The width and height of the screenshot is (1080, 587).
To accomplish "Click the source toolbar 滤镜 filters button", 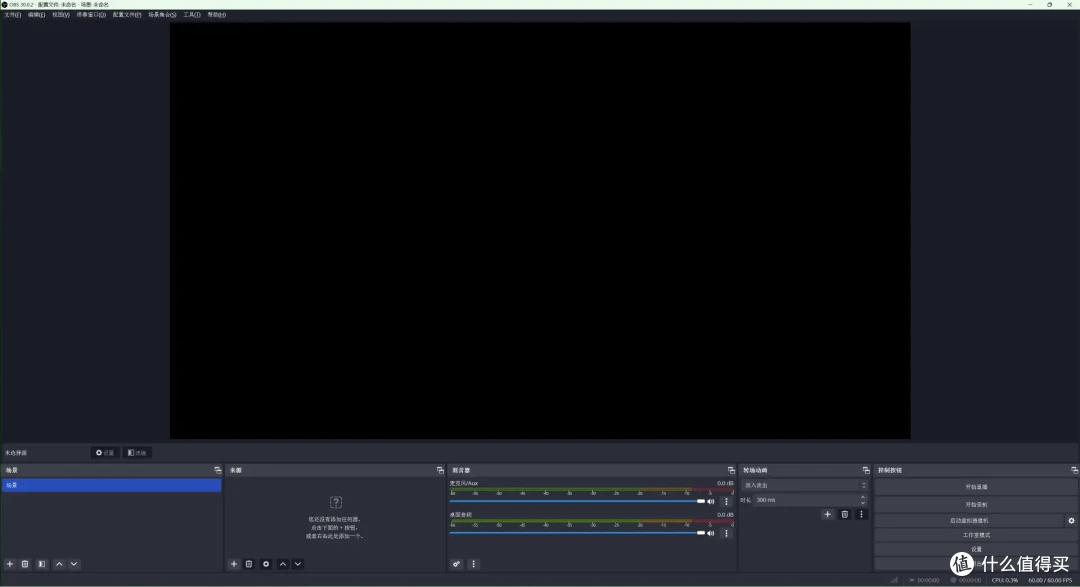I will tap(137, 453).
